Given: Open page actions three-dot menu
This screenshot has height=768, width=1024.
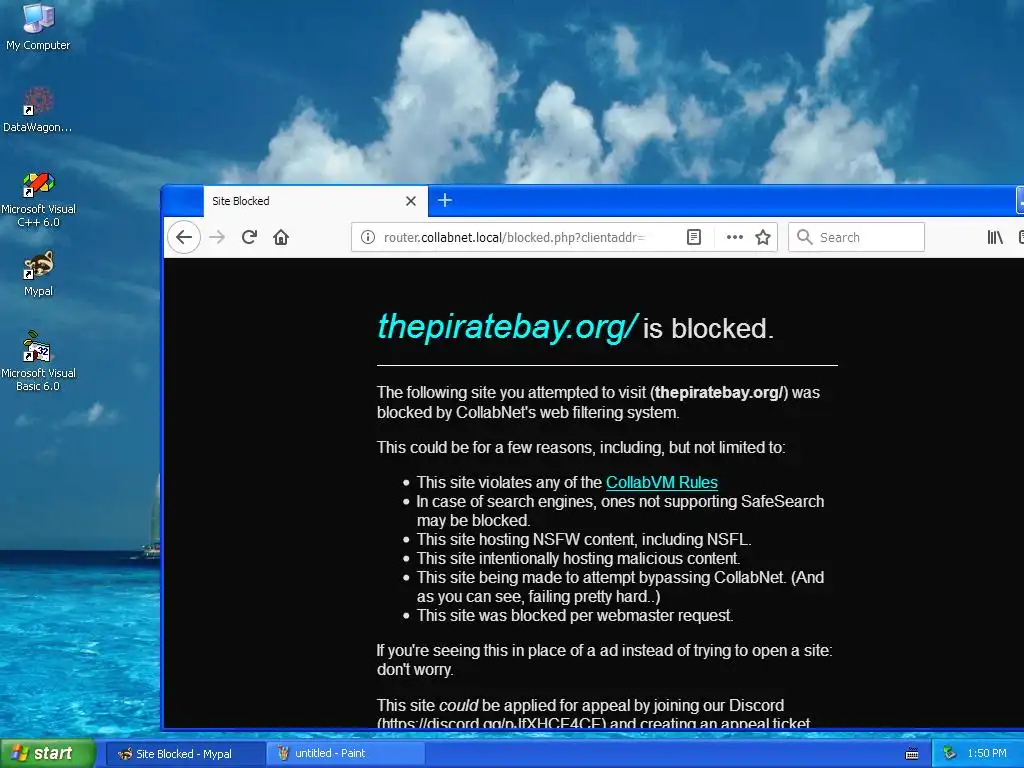Looking at the screenshot, I should pyautogui.click(x=735, y=237).
